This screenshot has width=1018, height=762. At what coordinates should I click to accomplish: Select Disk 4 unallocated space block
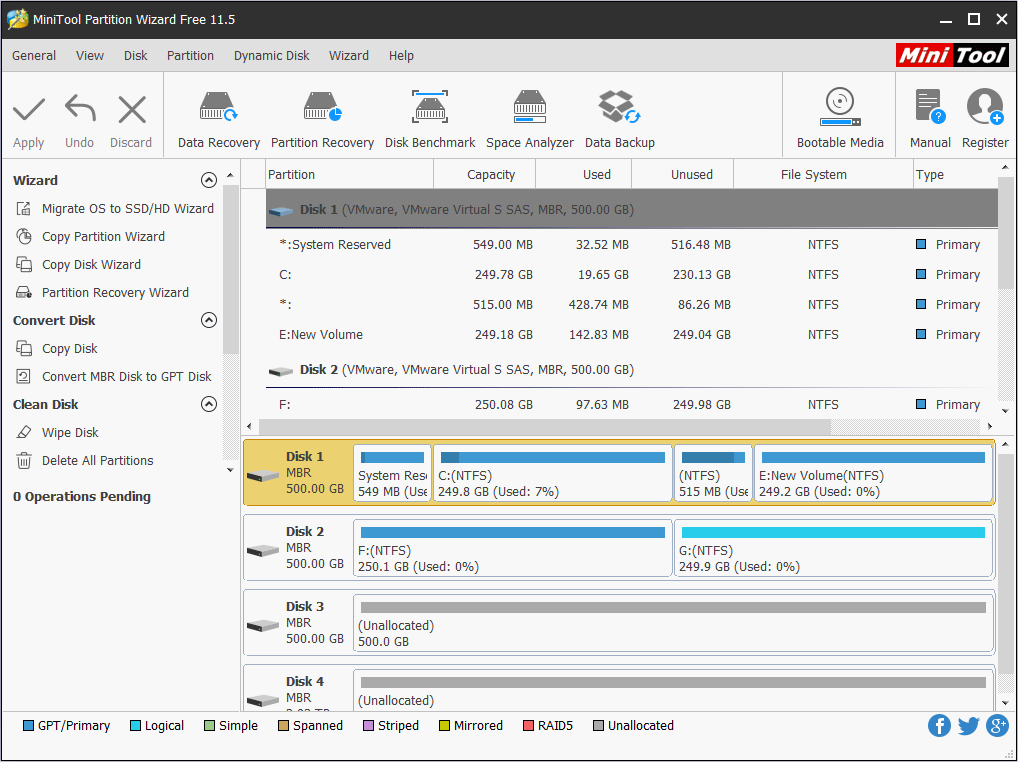tap(673, 691)
